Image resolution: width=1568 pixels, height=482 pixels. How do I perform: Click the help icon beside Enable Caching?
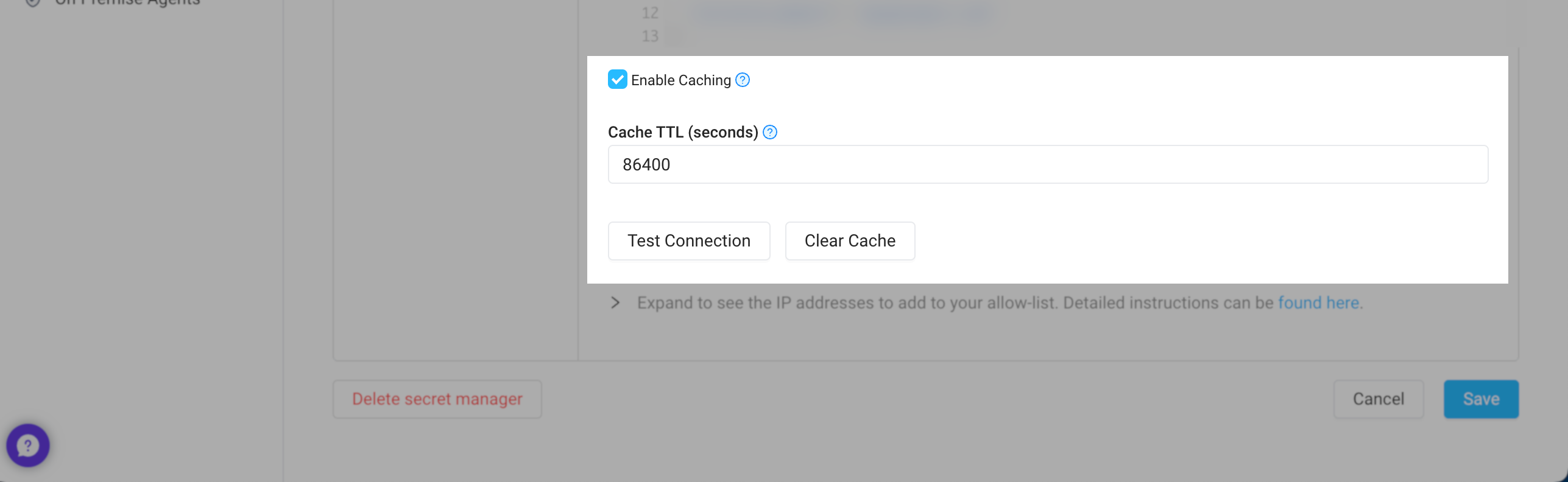[x=743, y=80]
